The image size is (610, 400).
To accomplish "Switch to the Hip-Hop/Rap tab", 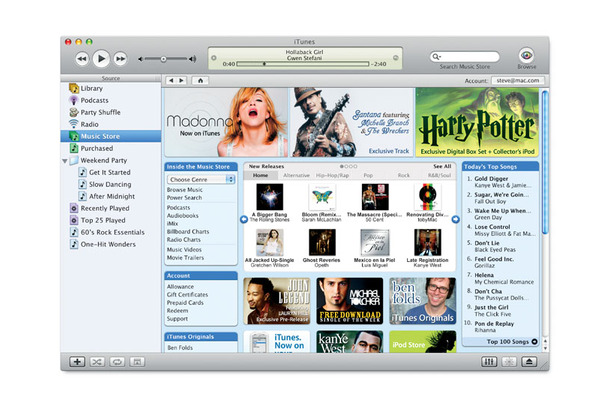I will (x=332, y=175).
